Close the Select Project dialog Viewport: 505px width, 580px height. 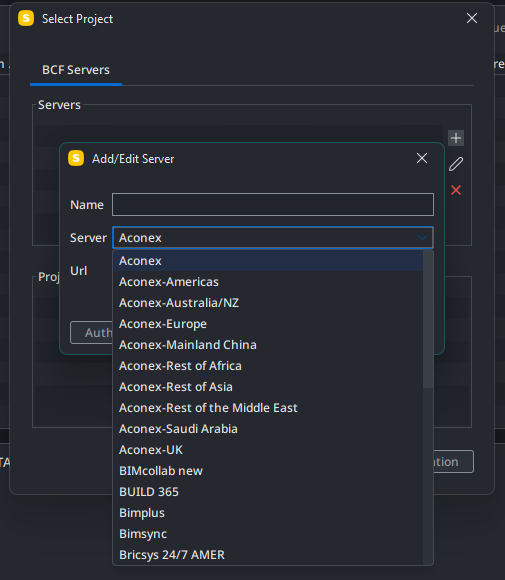click(472, 18)
